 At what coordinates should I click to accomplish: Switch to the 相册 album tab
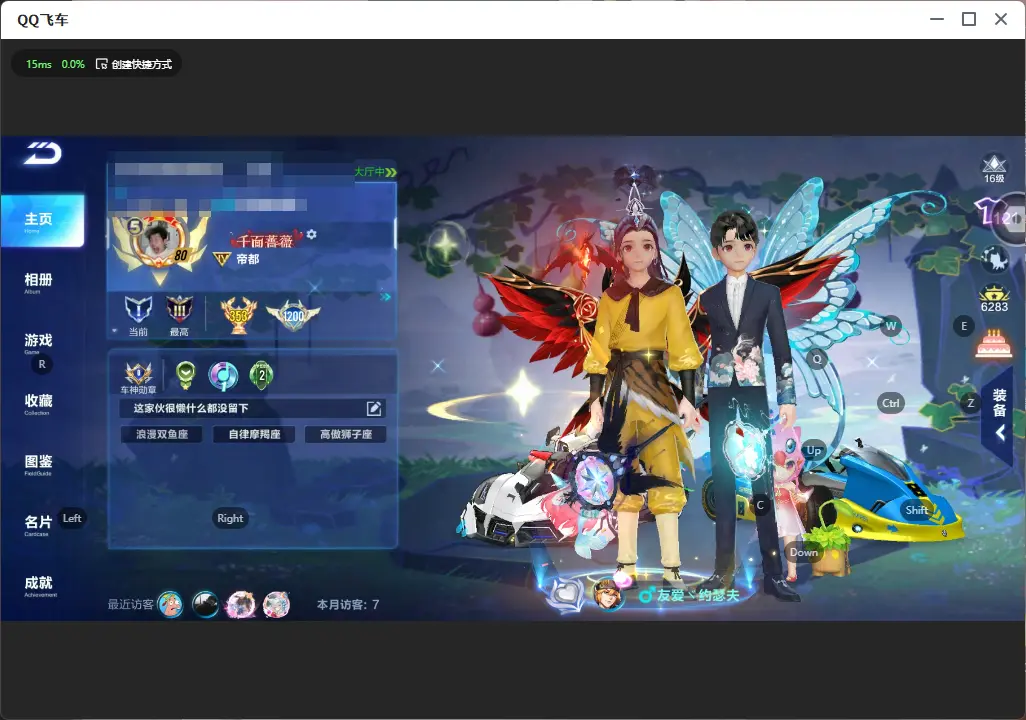point(38,281)
